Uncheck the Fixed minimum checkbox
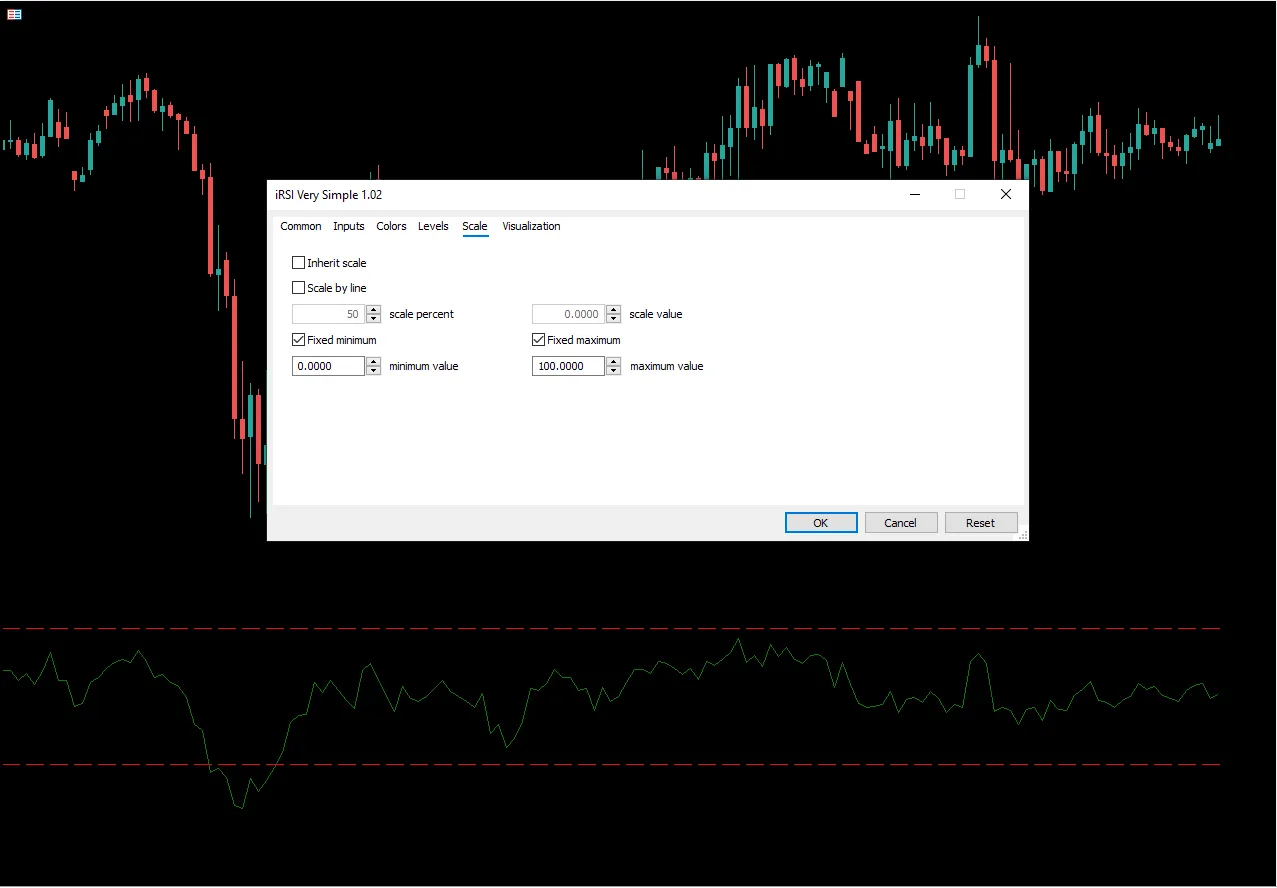Screen dimensions: 1277x888 298,340
